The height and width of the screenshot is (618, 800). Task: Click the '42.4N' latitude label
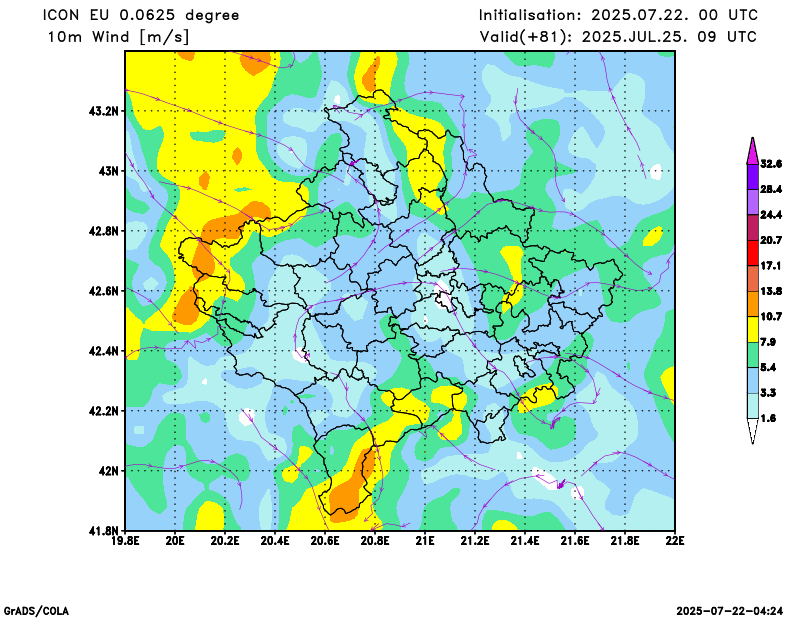[104, 351]
